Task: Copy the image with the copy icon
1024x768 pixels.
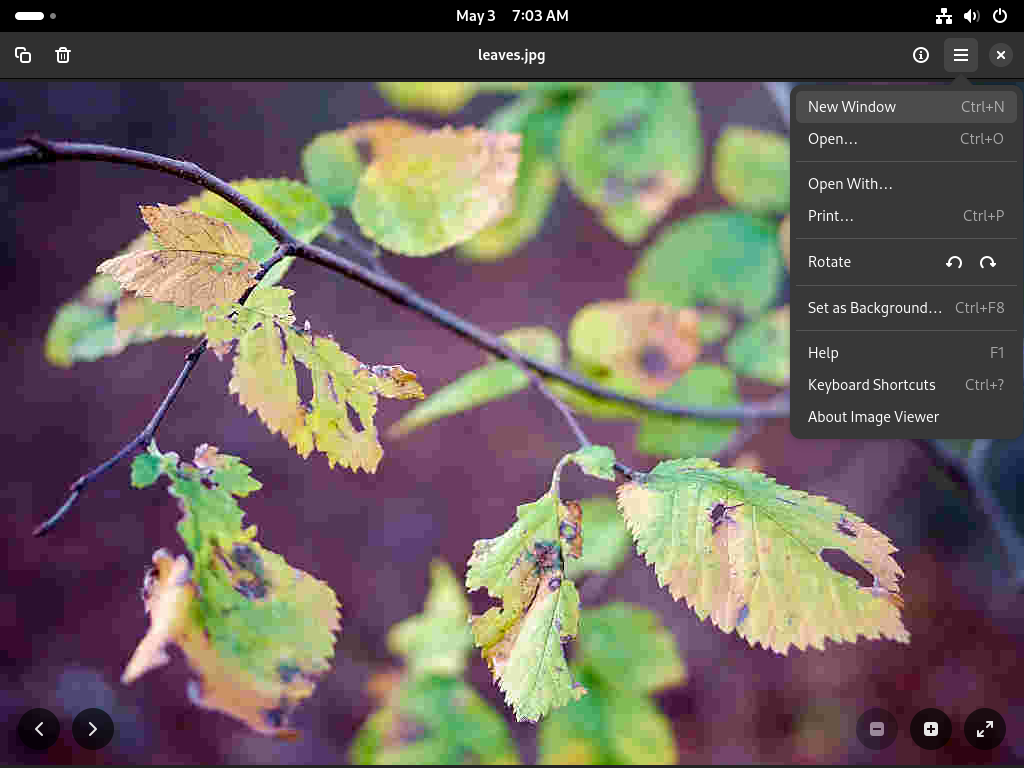Action: click(23, 55)
